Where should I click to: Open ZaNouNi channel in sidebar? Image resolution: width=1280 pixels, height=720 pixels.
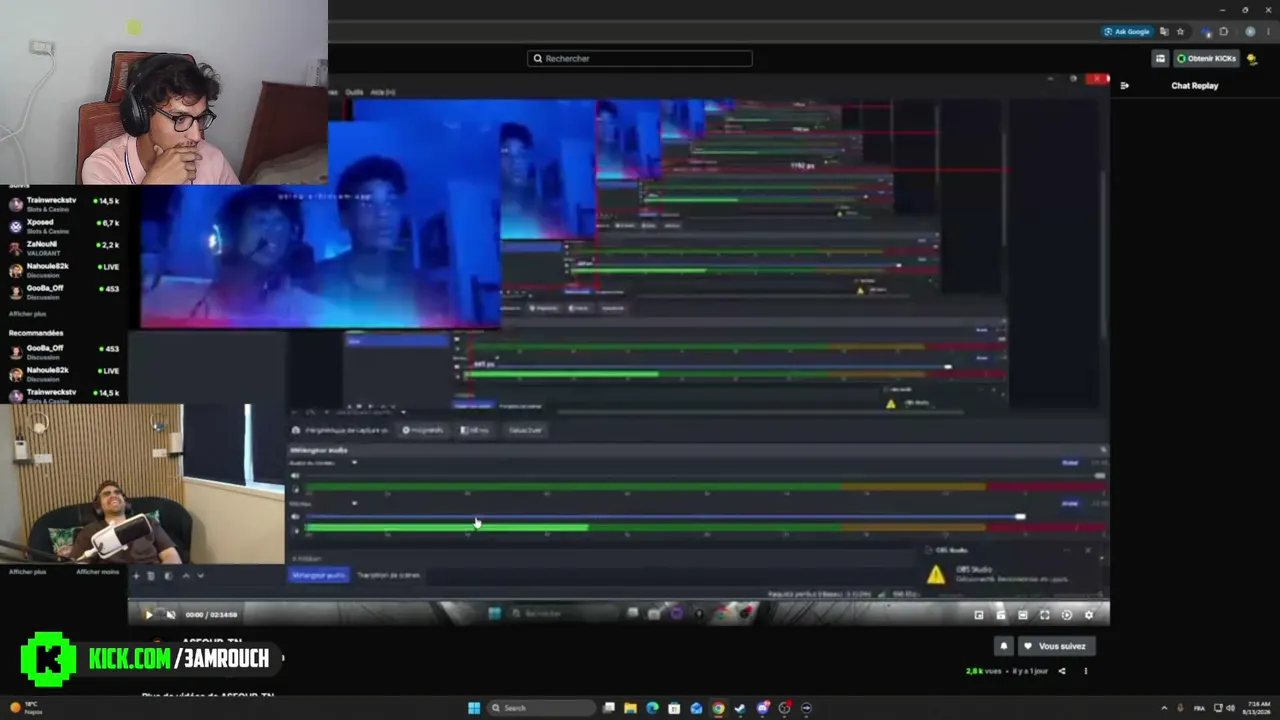64,248
